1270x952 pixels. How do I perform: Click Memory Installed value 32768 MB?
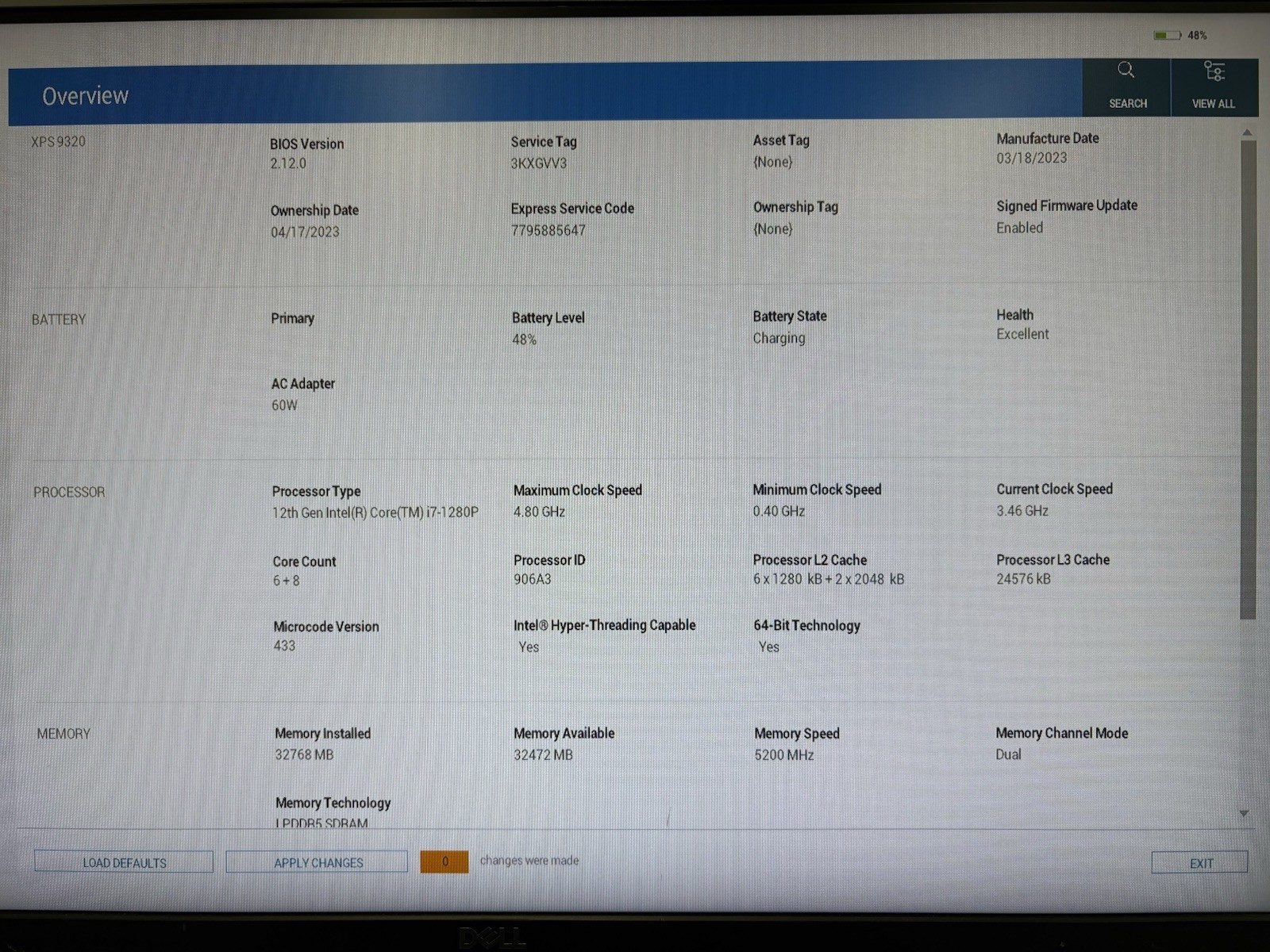click(x=304, y=754)
